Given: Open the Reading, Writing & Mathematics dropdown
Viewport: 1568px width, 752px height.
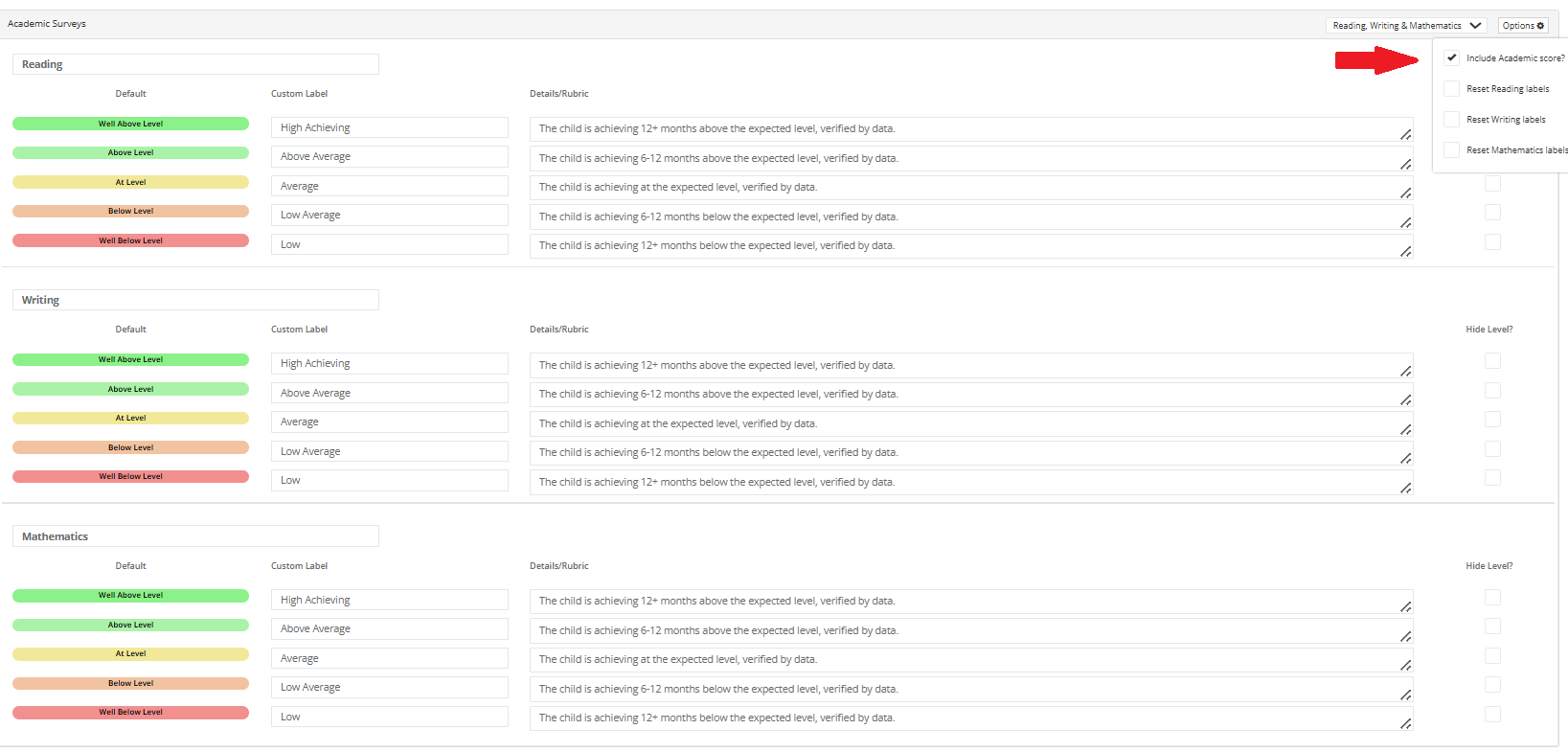Looking at the screenshot, I should tap(1407, 26).
